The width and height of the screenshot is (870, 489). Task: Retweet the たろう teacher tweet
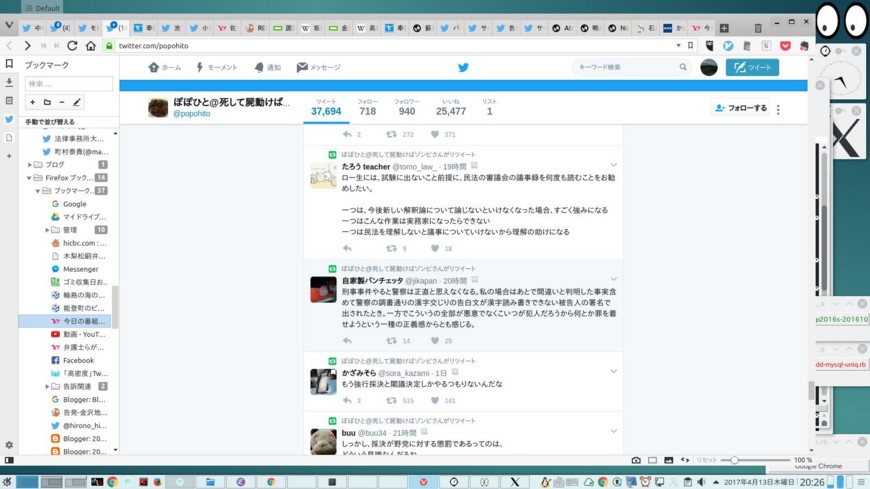point(391,248)
